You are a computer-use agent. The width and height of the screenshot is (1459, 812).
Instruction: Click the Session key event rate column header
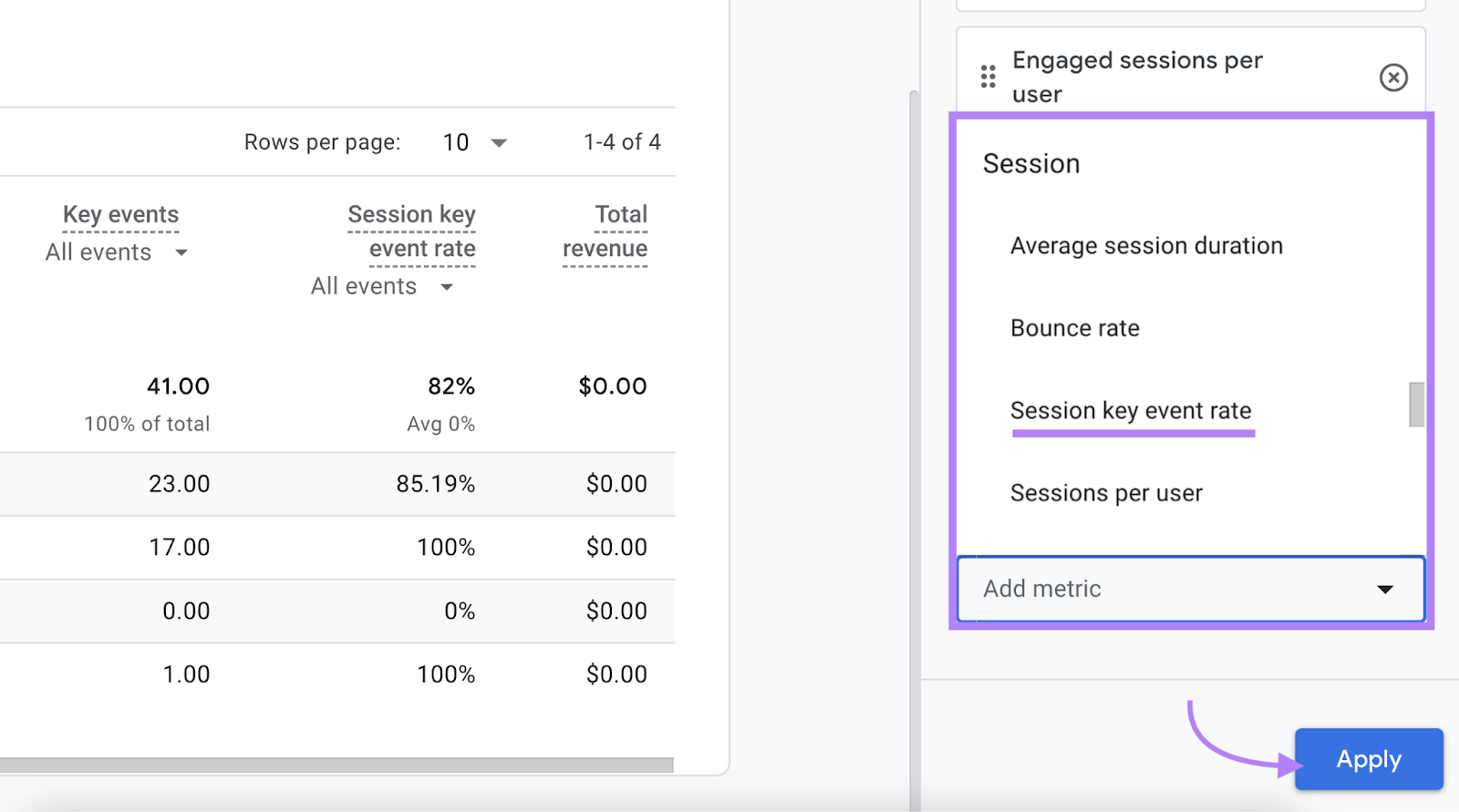click(x=412, y=231)
